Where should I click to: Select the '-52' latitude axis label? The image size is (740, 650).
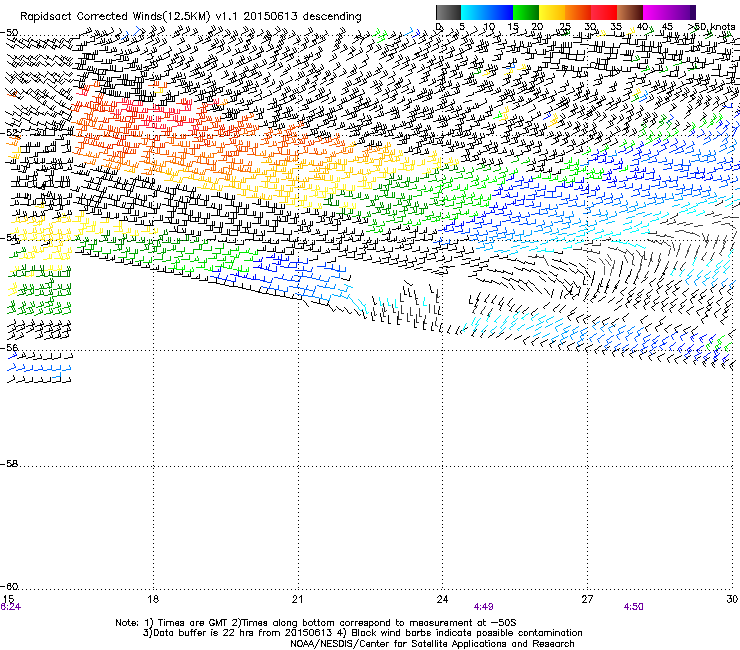click(9, 133)
